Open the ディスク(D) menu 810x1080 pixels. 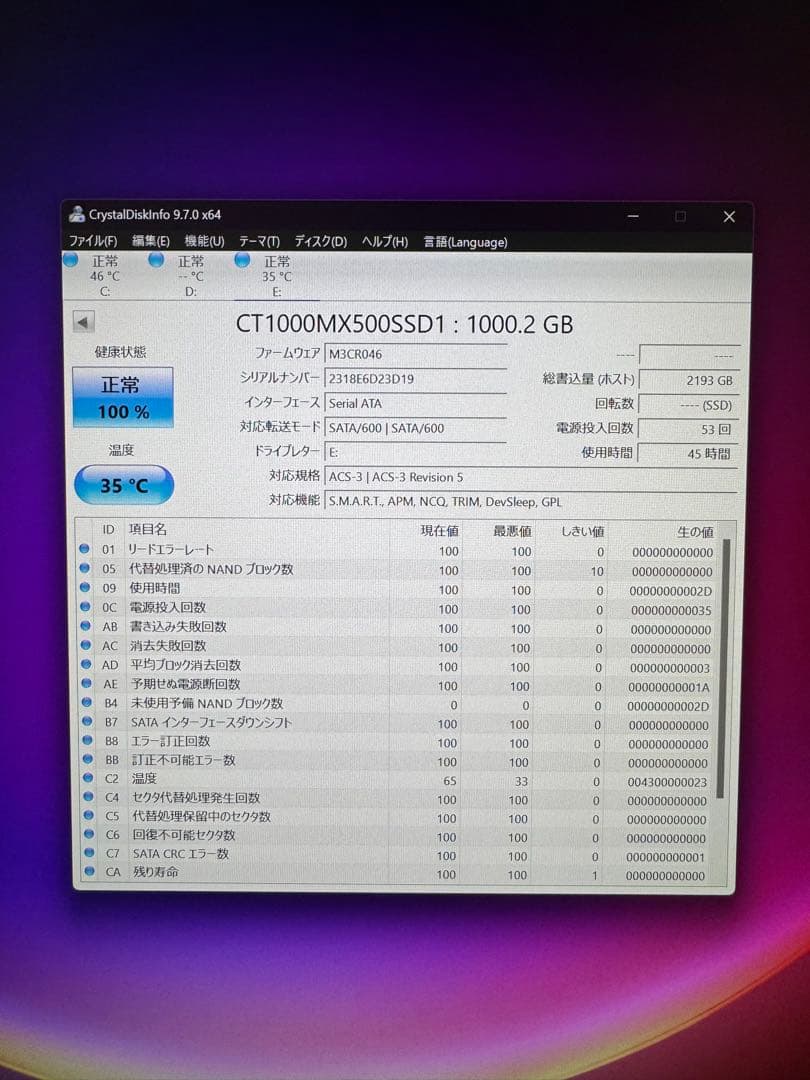click(318, 241)
